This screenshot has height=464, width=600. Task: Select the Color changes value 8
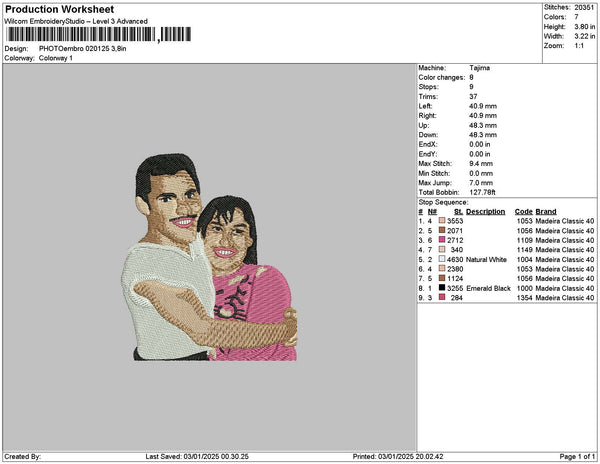pos(471,77)
